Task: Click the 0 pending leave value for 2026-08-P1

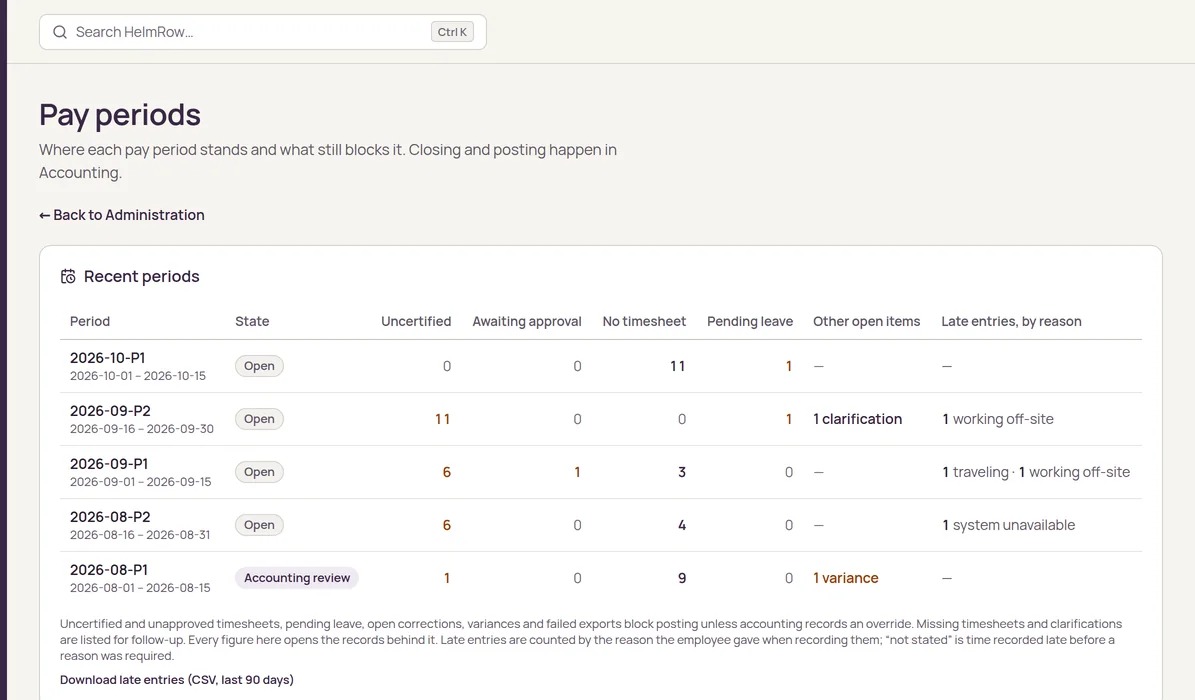Action: tap(789, 578)
